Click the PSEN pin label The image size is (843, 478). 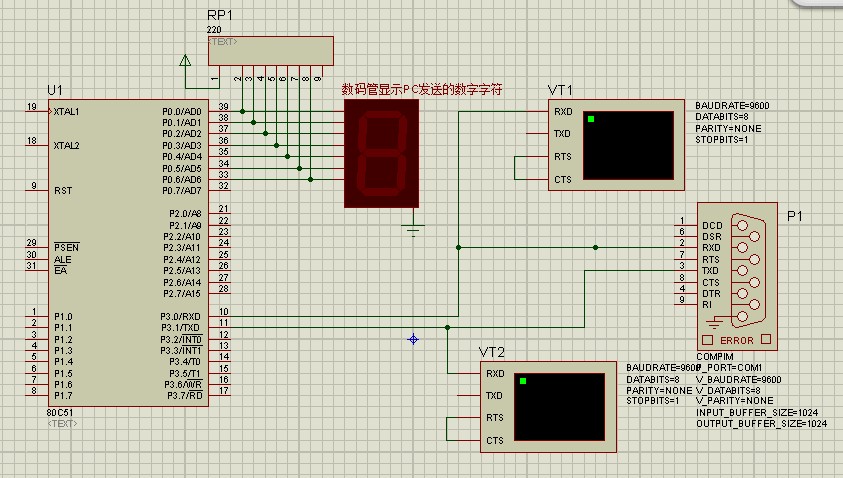[67, 247]
